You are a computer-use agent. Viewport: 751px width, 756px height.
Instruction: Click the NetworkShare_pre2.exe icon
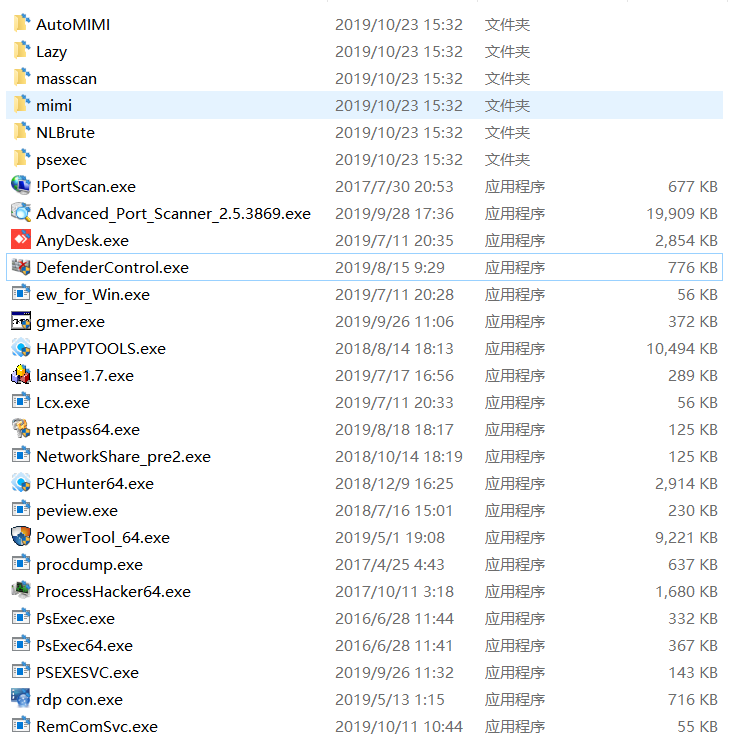click(x=21, y=456)
